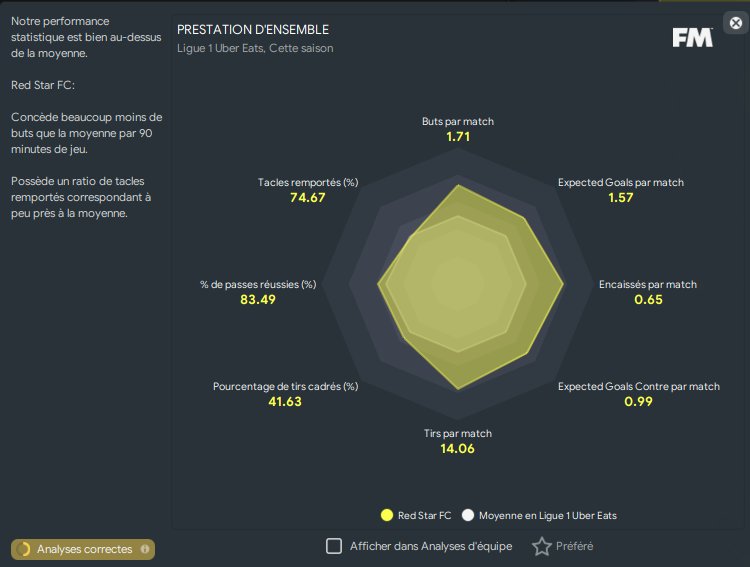Select the Encaissés par match value 0.65

(648, 300)
